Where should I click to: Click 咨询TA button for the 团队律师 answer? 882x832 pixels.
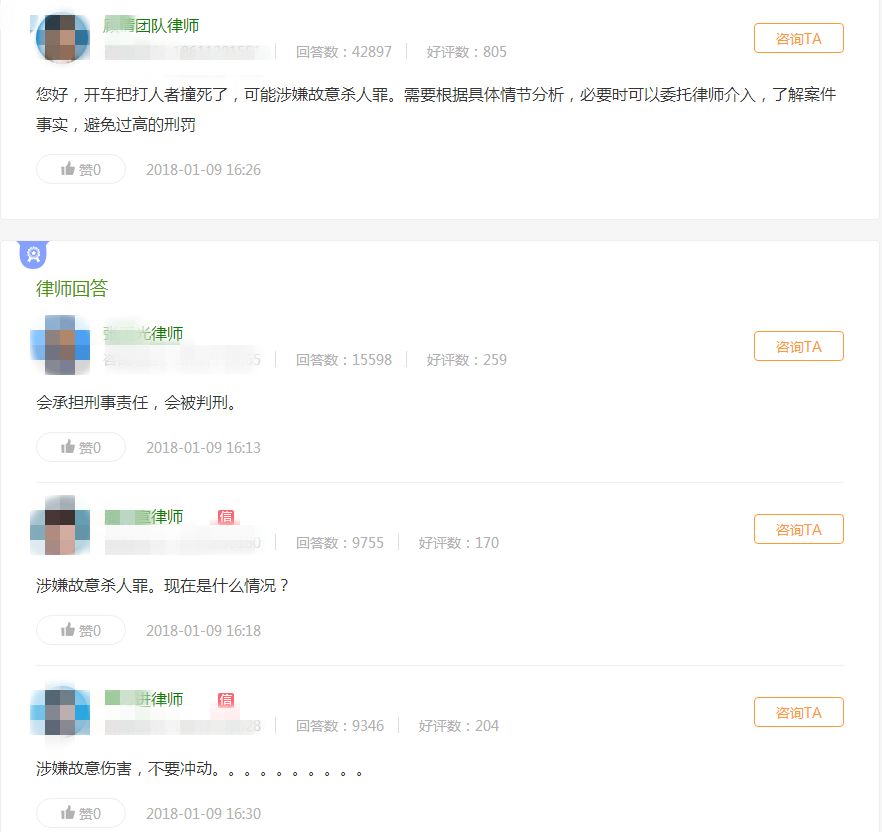point(798,38)
